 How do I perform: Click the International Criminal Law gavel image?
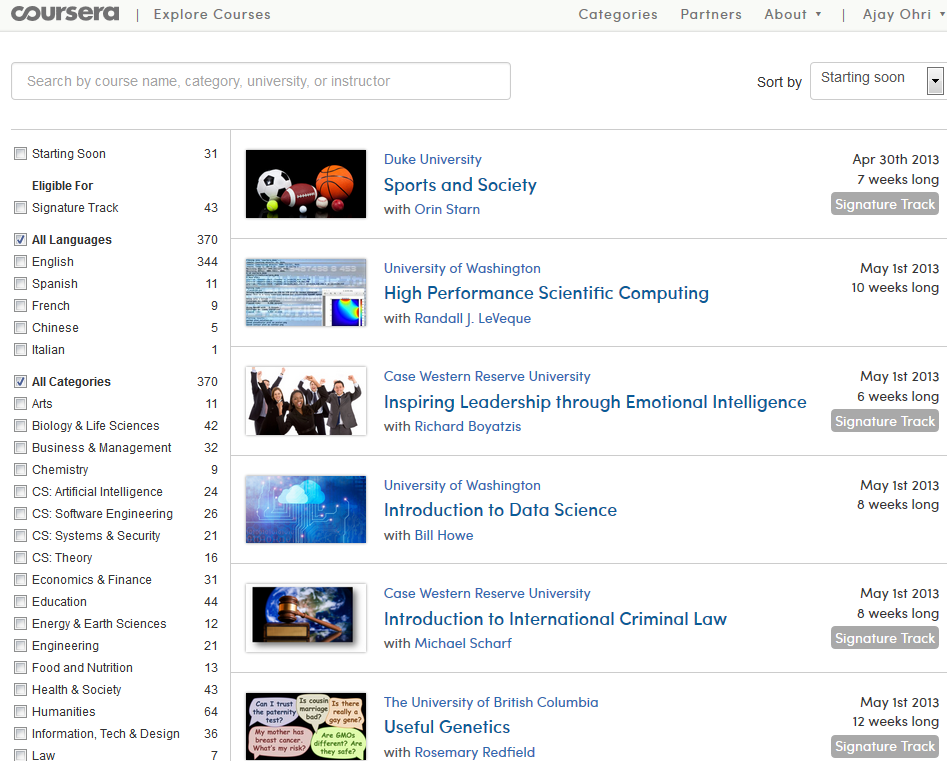click(306, 618)
